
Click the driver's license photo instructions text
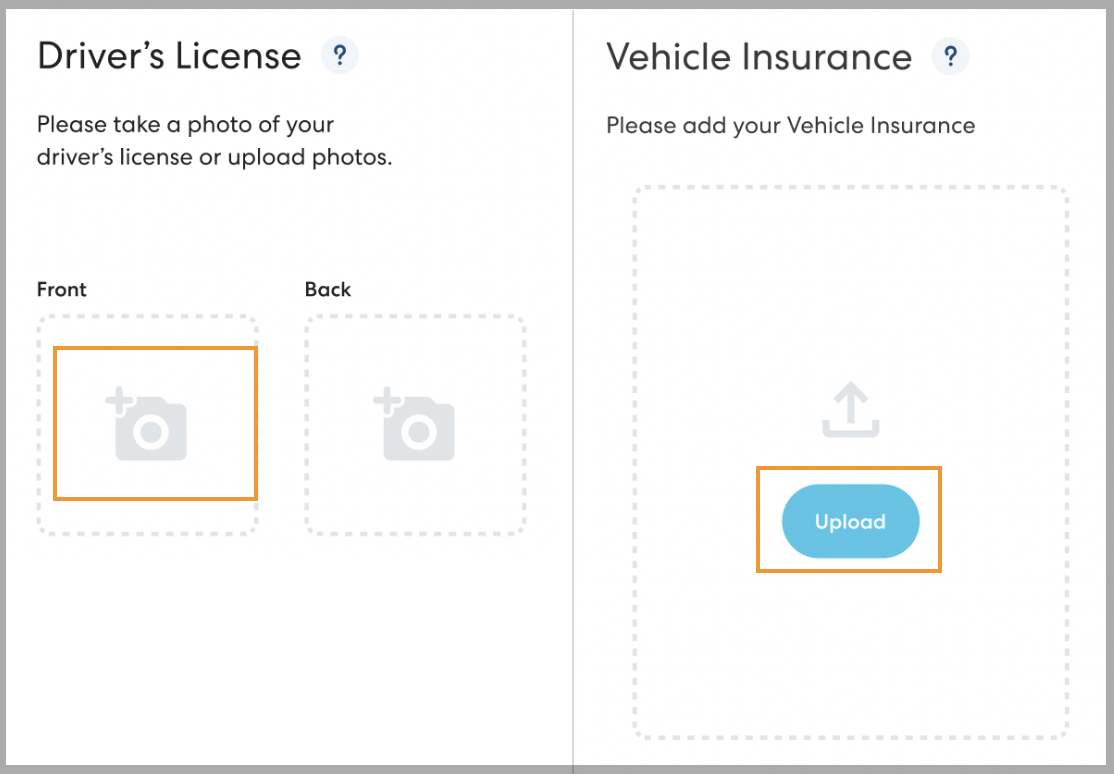click(x=214, y=141)
